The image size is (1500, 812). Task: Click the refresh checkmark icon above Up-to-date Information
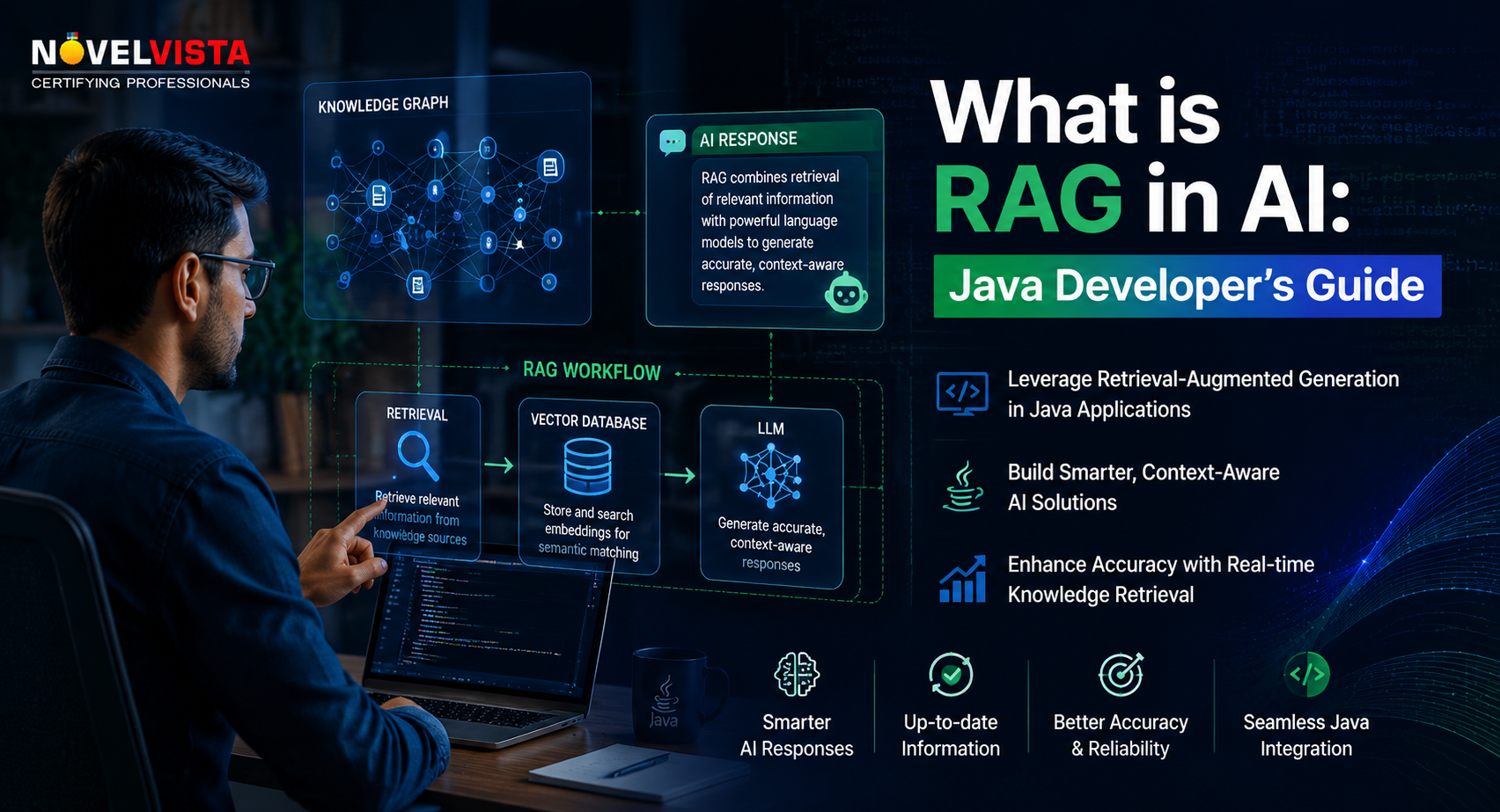click(x=951, y=675)
